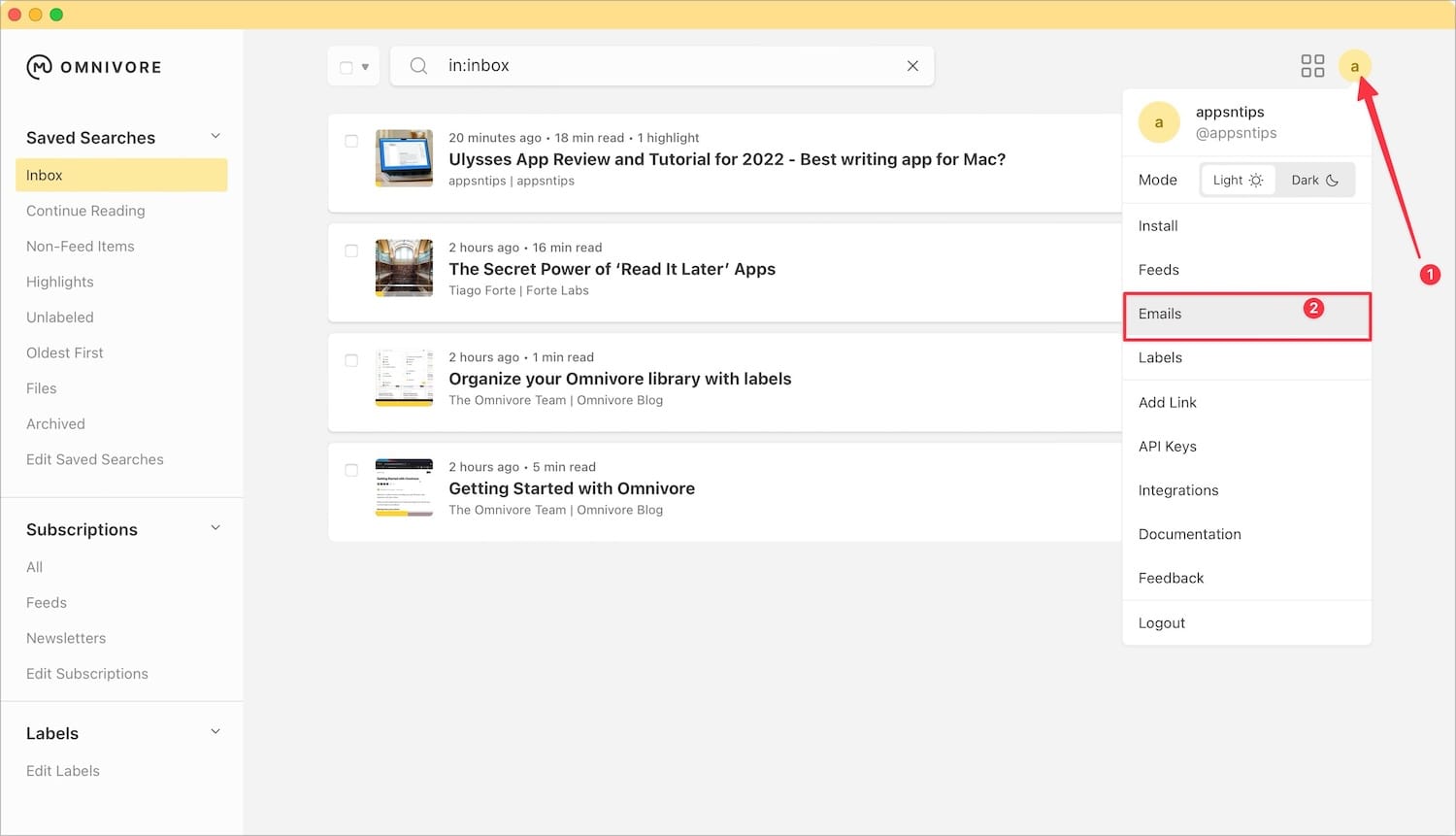Click the appsntips avatar in the menu
The height and width of the screenshot is (836, 1456).
(x=1159, y=122)
